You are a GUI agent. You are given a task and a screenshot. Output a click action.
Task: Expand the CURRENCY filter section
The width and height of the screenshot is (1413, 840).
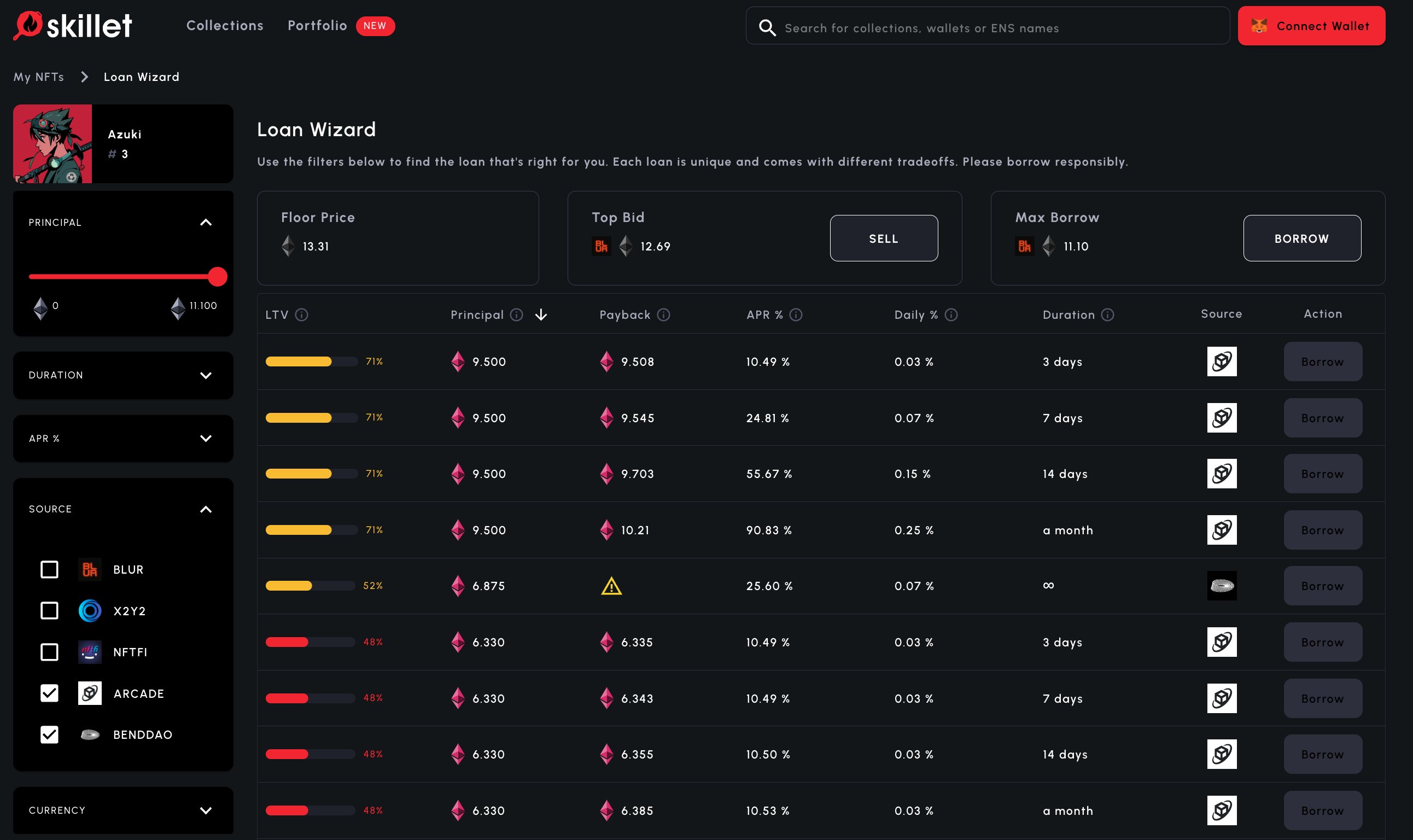[x=206, y=809]
